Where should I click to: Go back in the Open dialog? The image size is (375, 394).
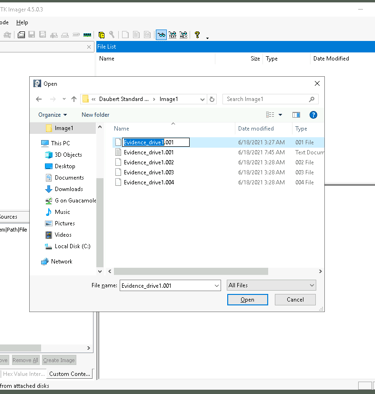click(39, 99)
